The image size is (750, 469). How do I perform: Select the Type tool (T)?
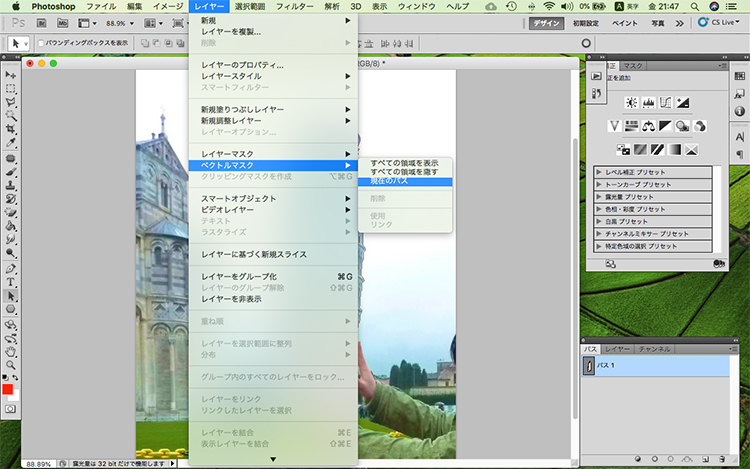pos(11,282)
